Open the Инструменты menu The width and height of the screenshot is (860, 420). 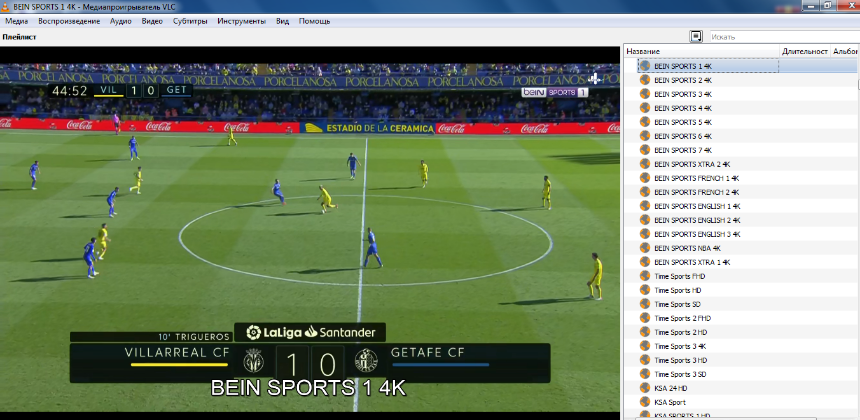[241, 21]
